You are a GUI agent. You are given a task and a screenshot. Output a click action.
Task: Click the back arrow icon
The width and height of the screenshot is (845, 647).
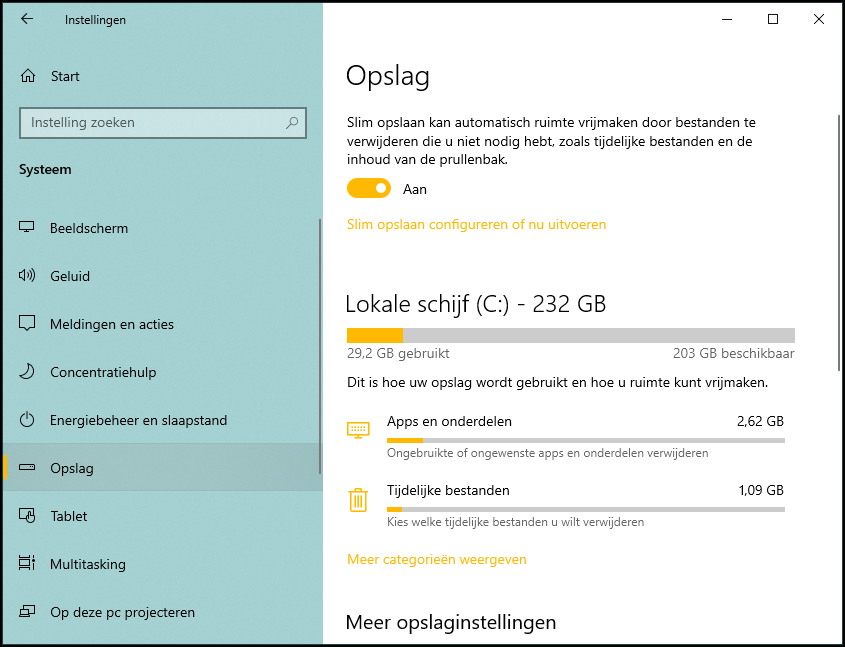pos(26,19)
